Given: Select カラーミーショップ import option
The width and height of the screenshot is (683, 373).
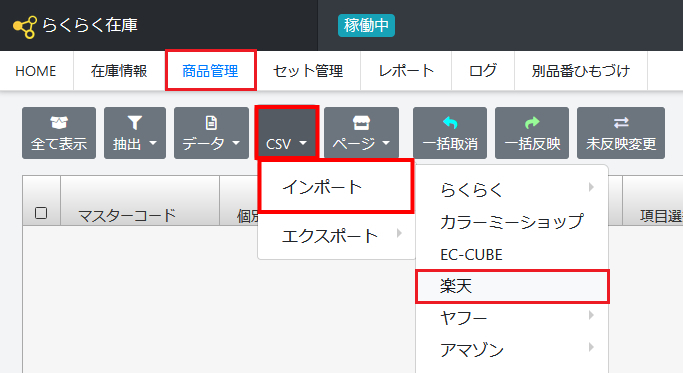Looking at the screenshot, I should (x=512, y=222).
